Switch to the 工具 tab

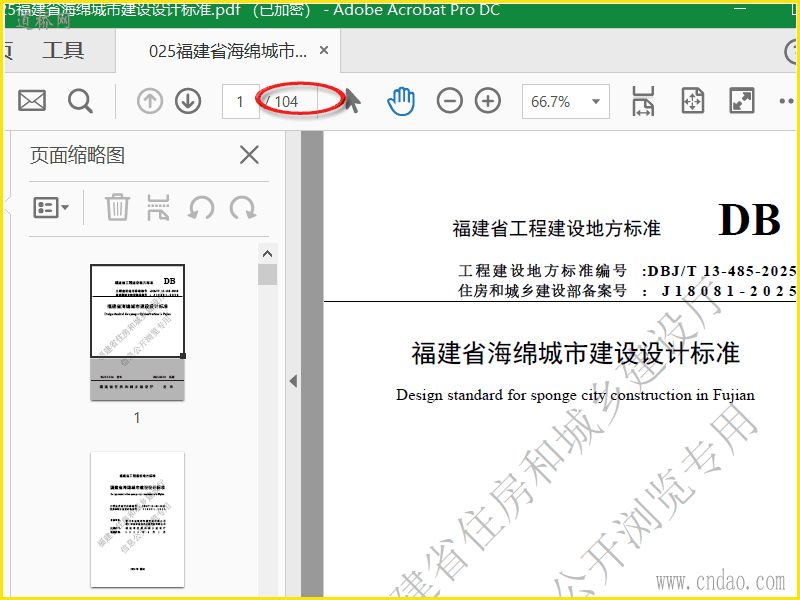pyautogui.click(x=63, y=51)
